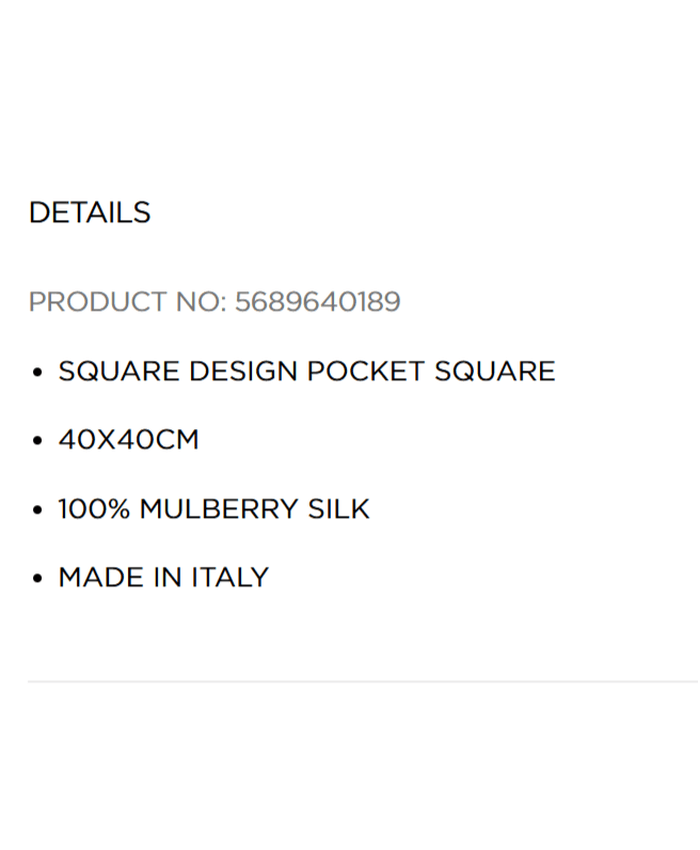
Task: Click the NO: label before the product number
Action: pos(200,302)
